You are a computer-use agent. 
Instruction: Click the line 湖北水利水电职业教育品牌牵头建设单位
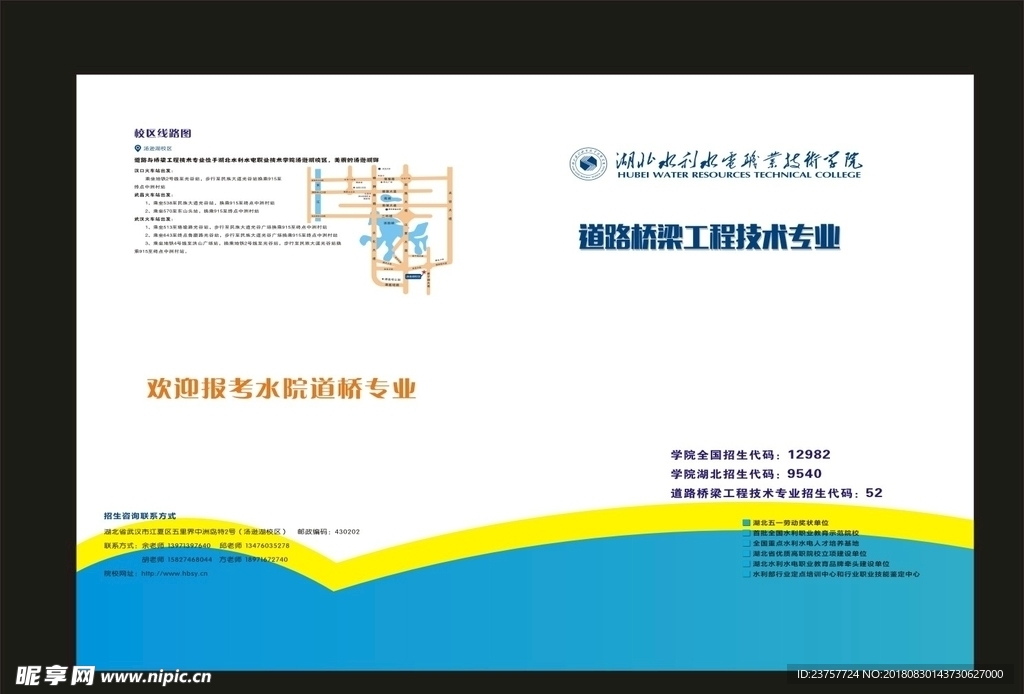coord(821,564)
